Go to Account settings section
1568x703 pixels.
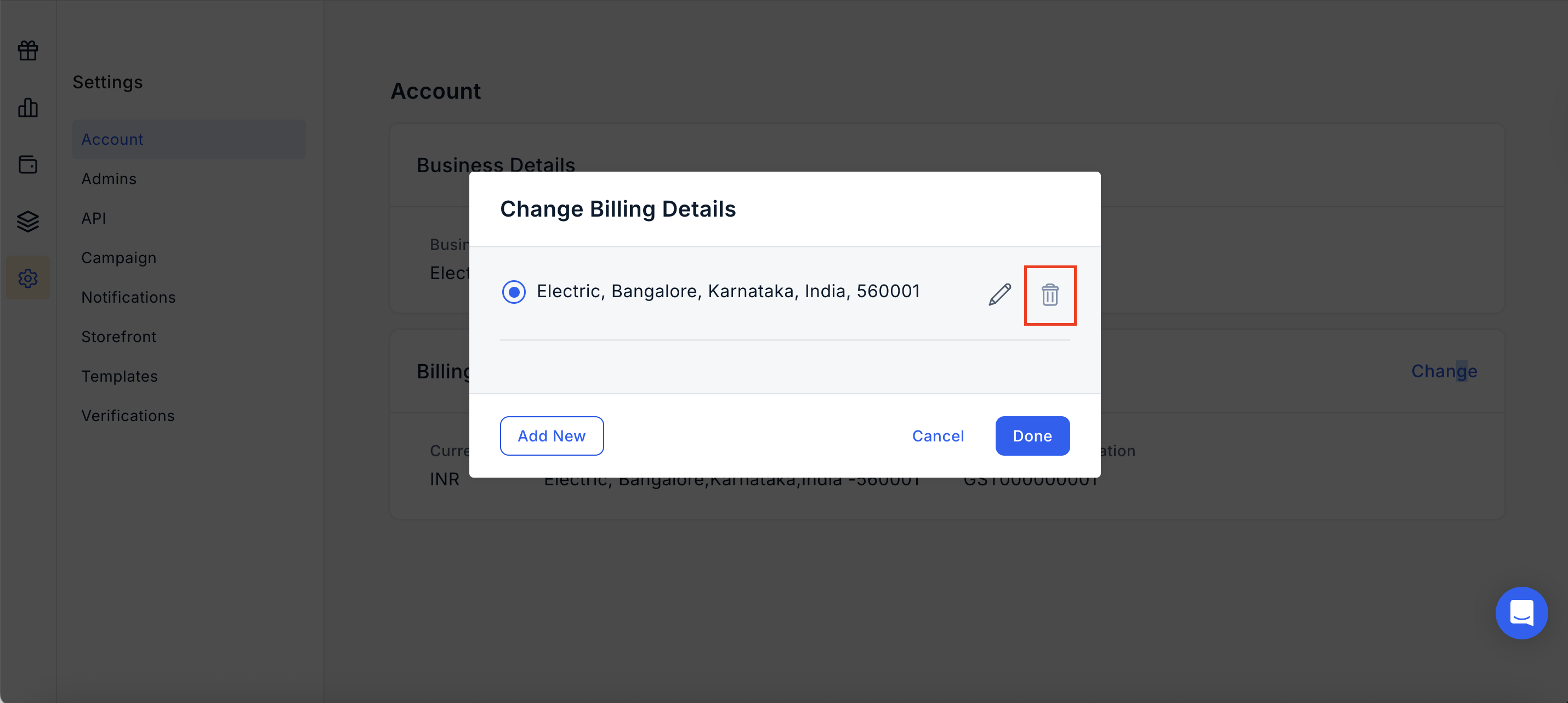(189, 139)
